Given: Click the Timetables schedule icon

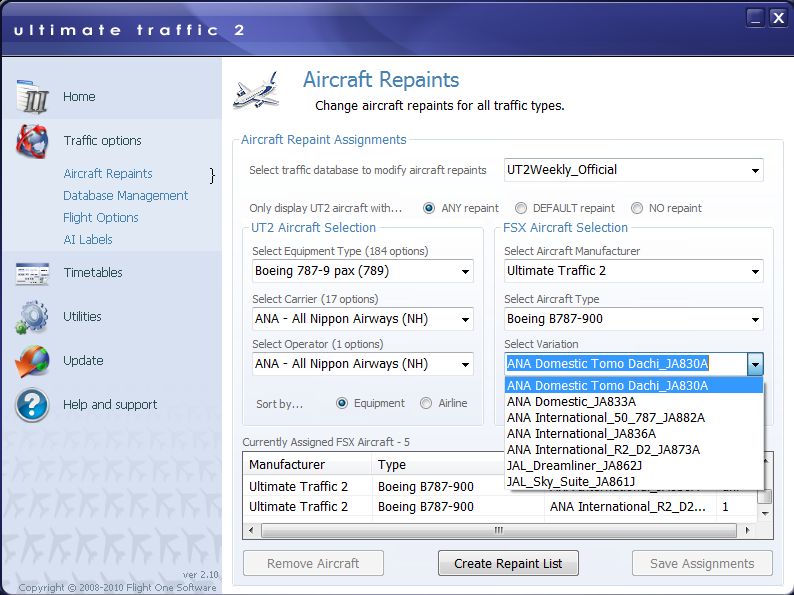Looking at the screenshot, I should point(32,273).
